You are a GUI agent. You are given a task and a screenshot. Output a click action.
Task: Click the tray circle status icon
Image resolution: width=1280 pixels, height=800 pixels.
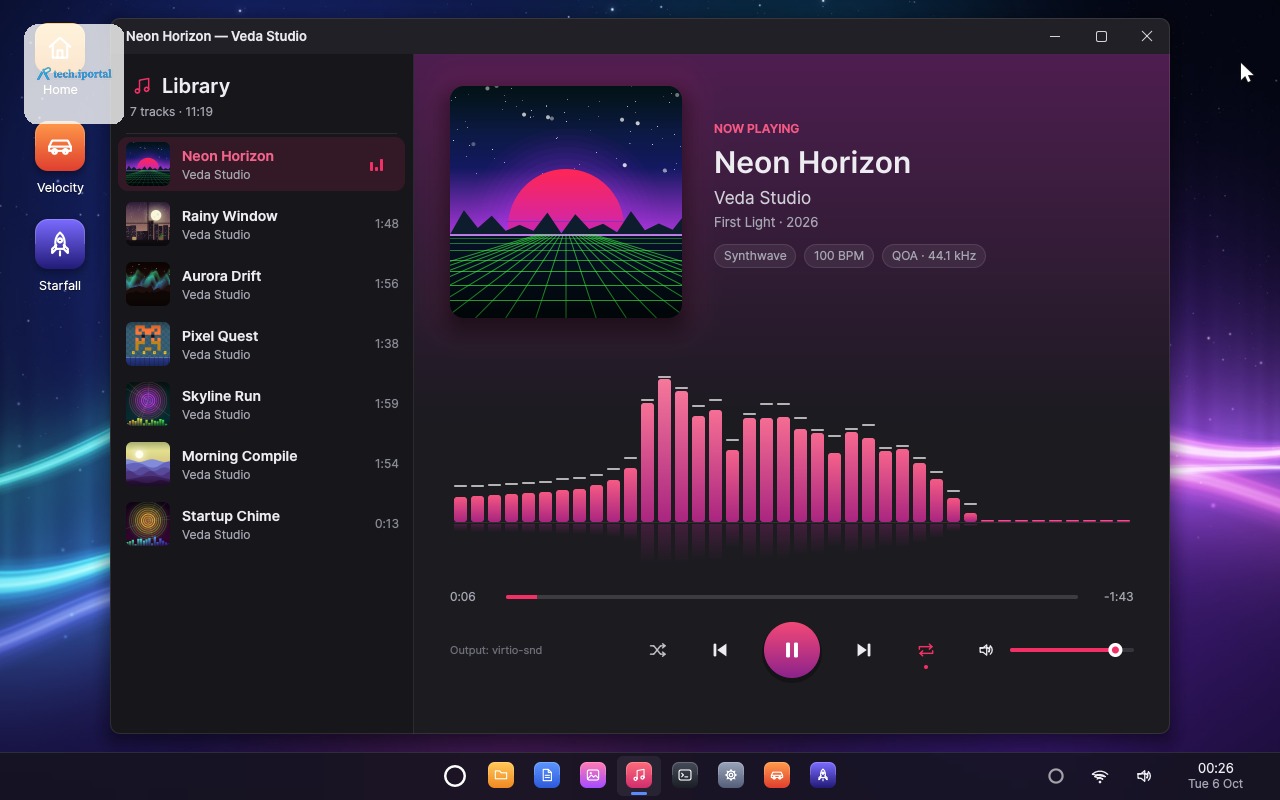click(1056, 776)
